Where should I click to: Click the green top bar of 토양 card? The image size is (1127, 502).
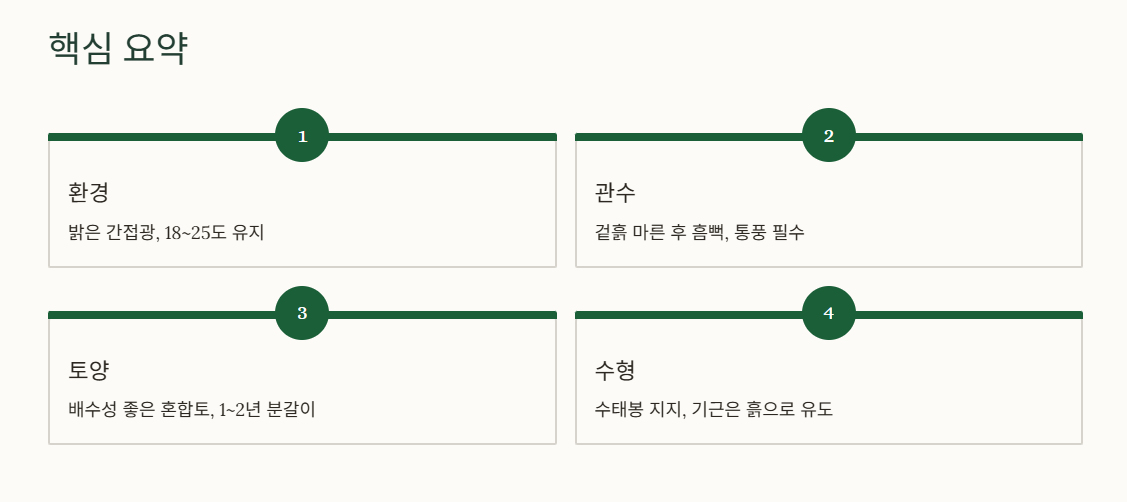(162, 314)
